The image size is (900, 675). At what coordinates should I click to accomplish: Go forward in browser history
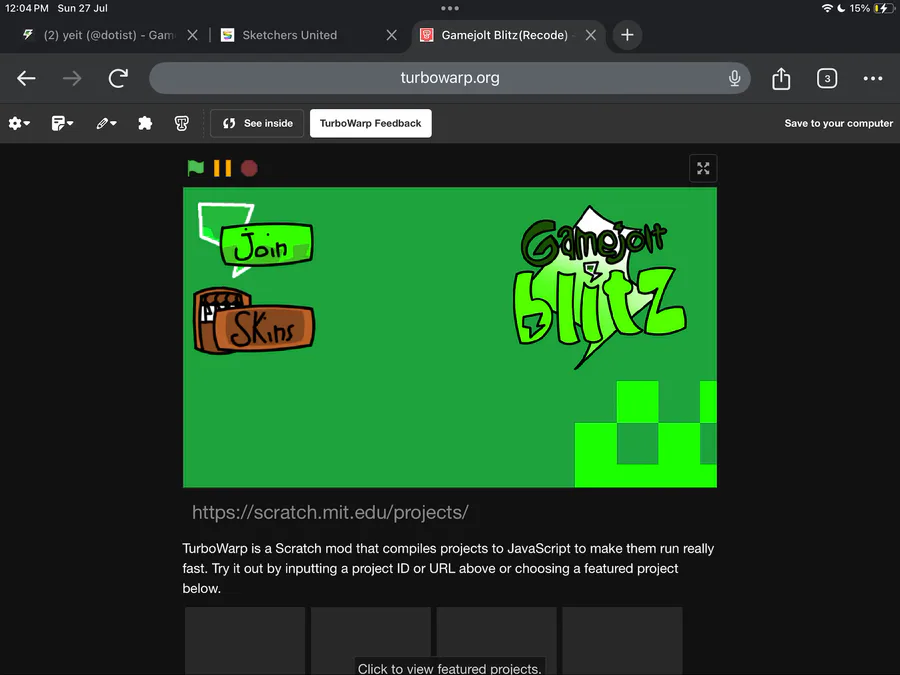pyautogui.click(x=72, y=78)
